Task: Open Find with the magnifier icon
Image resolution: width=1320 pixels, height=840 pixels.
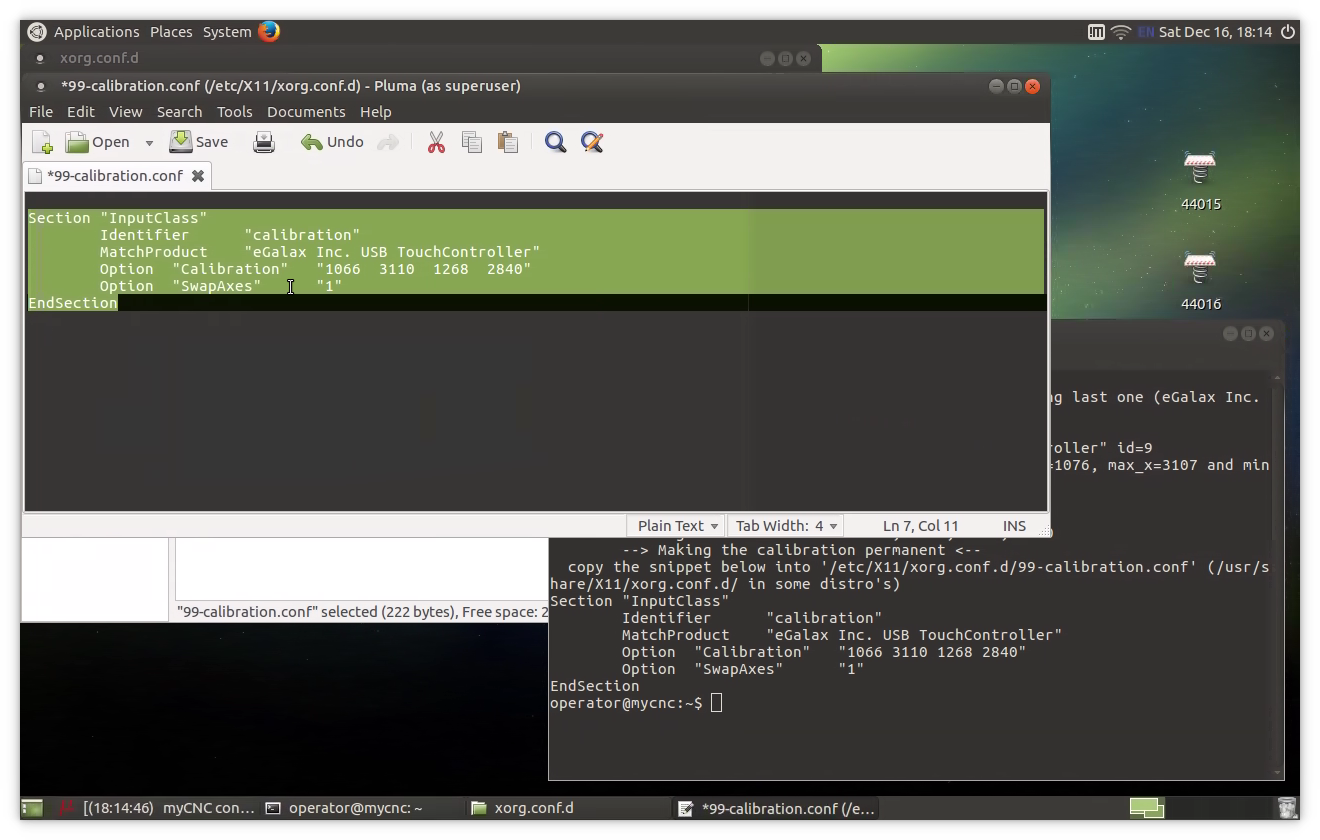Action: tap(555, 142)
